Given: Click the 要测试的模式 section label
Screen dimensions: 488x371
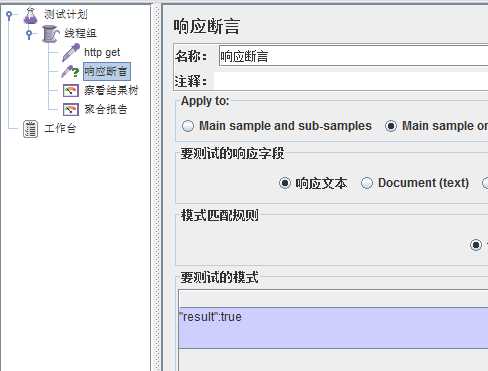Looking at the screenshot, I should click(x=219, y=277).
